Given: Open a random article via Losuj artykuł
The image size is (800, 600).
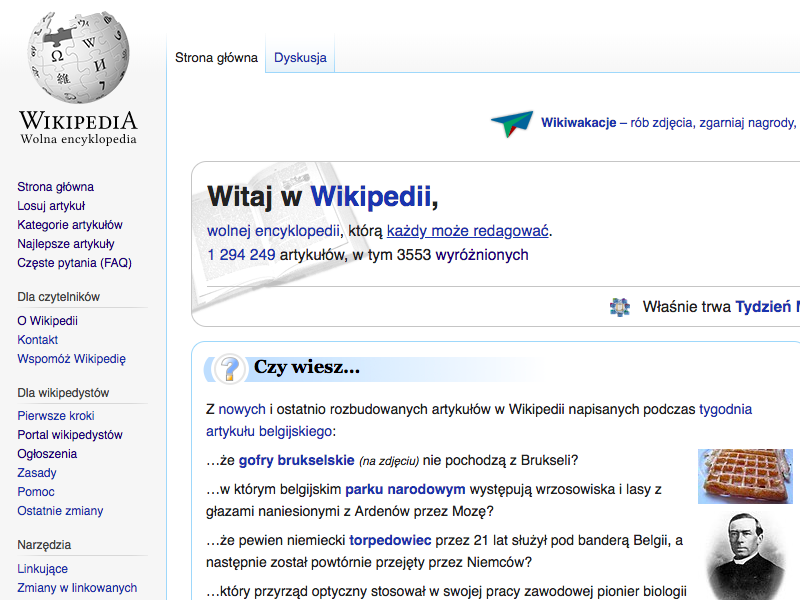Looking at the screenshot, I should [51, 206].
